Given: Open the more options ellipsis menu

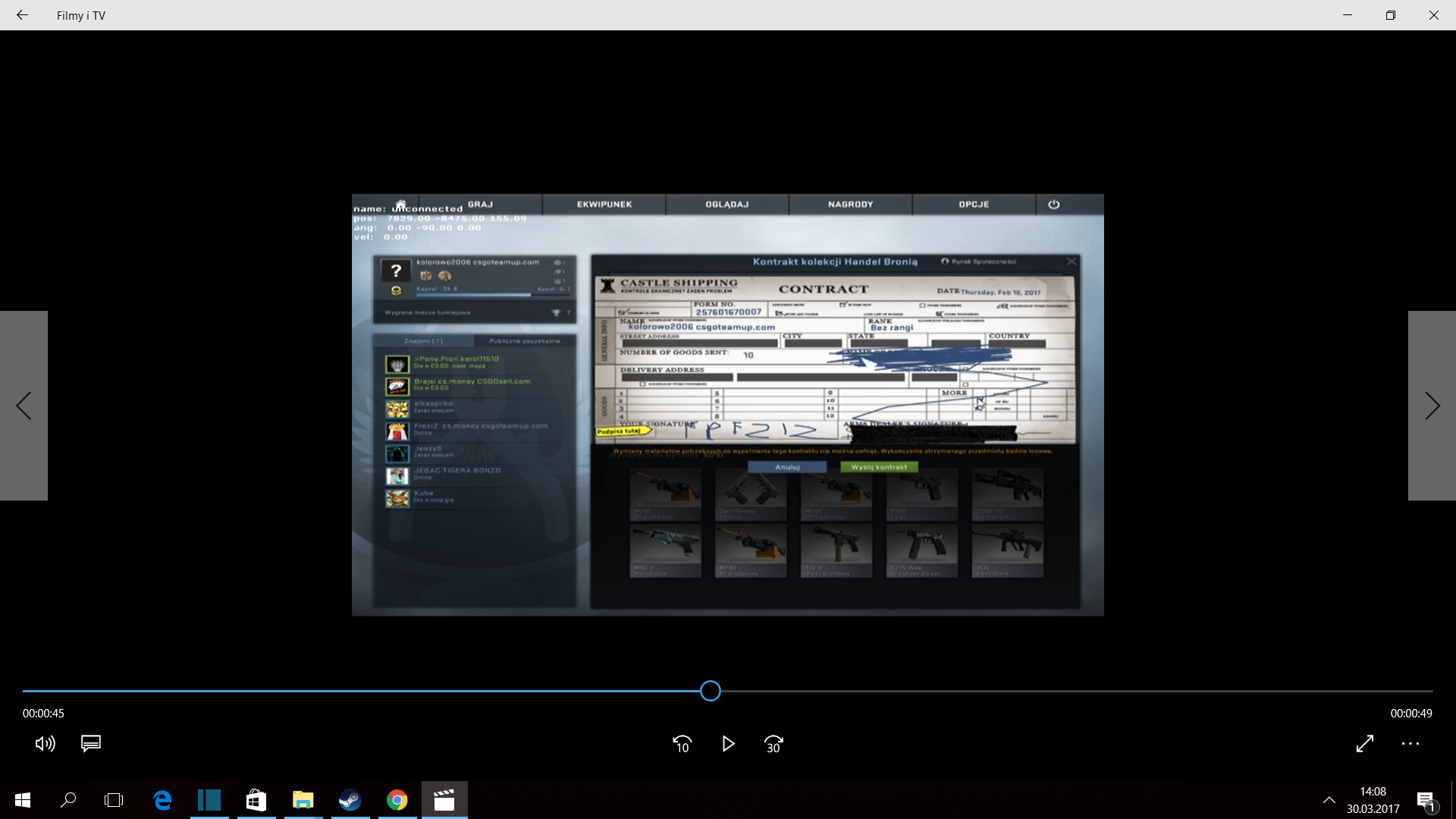Looking at the screenshot, I should click(1410, 744).
